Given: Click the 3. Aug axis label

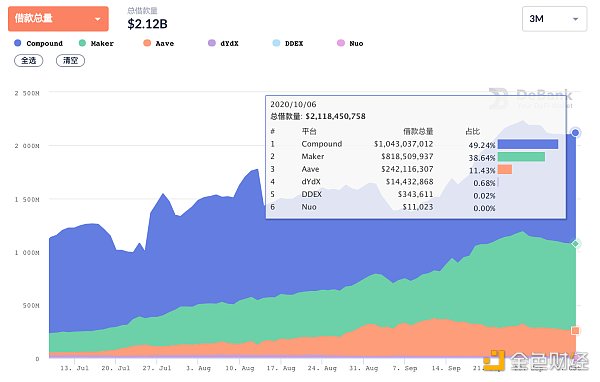Looking at the screenshot, I should point(198,368).
